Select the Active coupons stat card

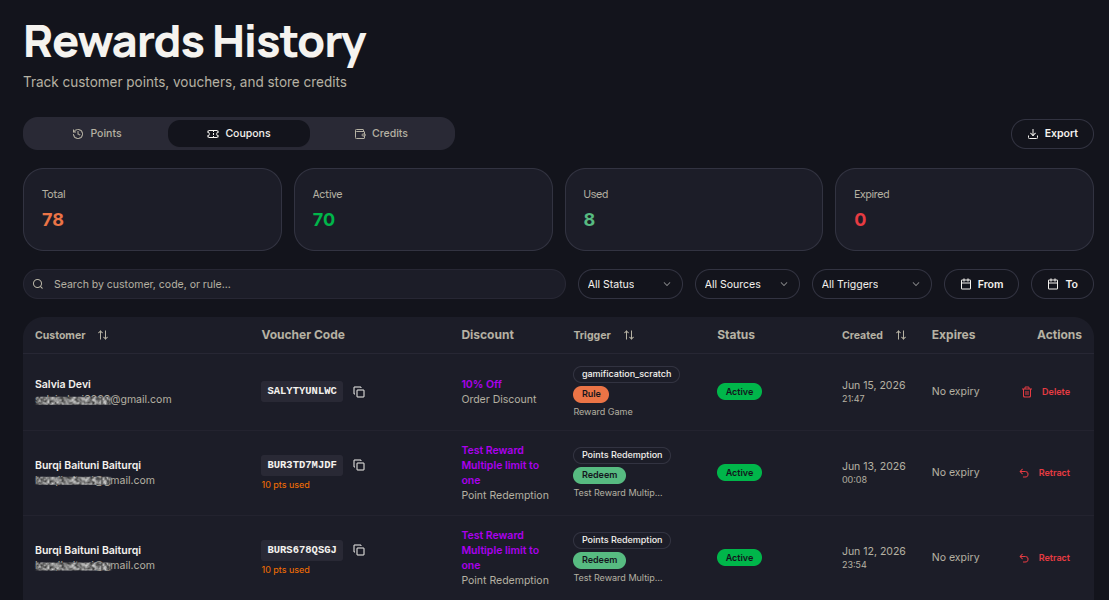point(423,209)
